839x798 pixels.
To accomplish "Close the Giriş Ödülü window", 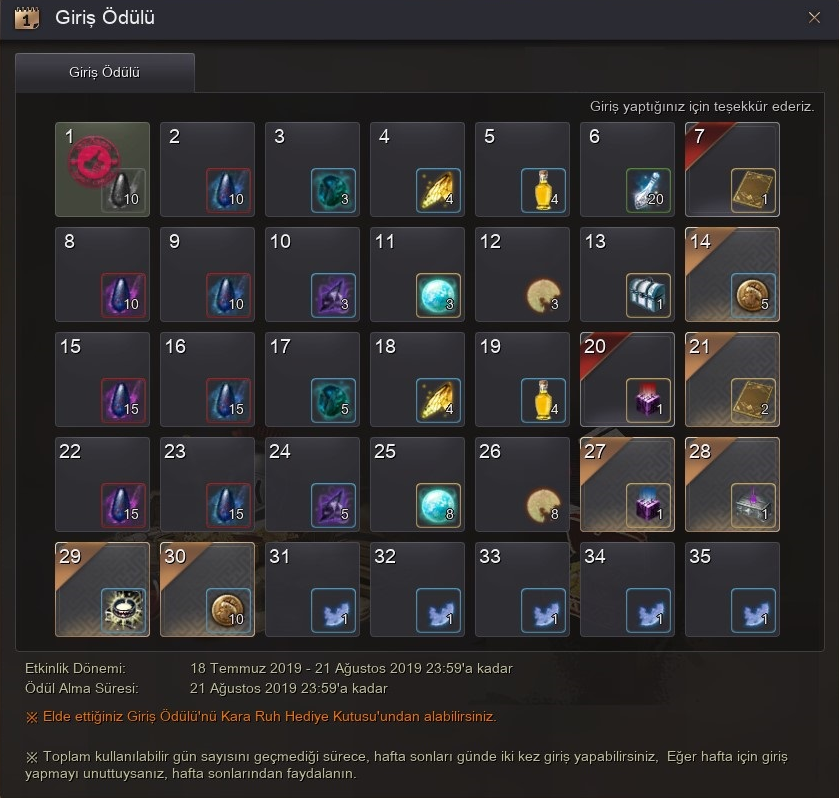I will pyautogui.click(x=814, y=18).
